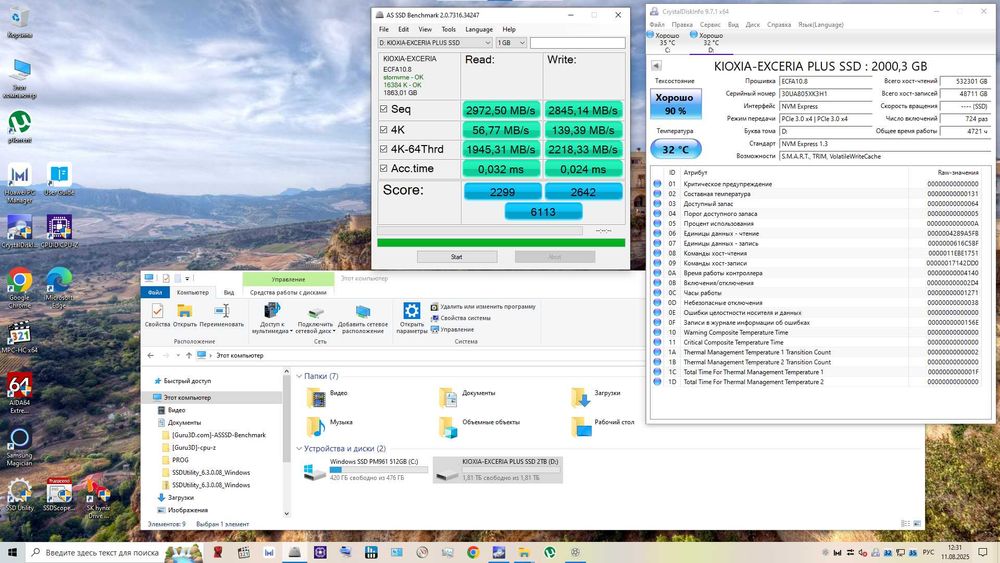Open the 1 GB test size dropdown
This screenshot has width=1000, height=563.
[511, 43]
